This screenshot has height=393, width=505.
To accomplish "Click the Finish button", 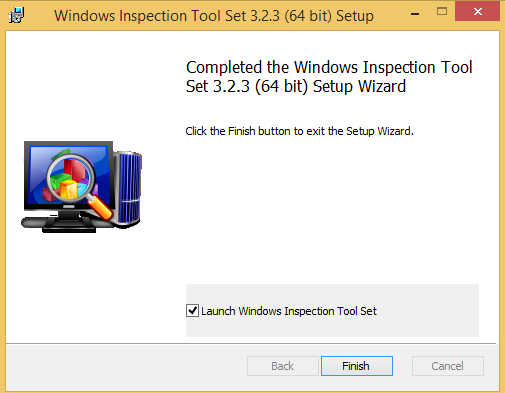I will click(357, 366).
